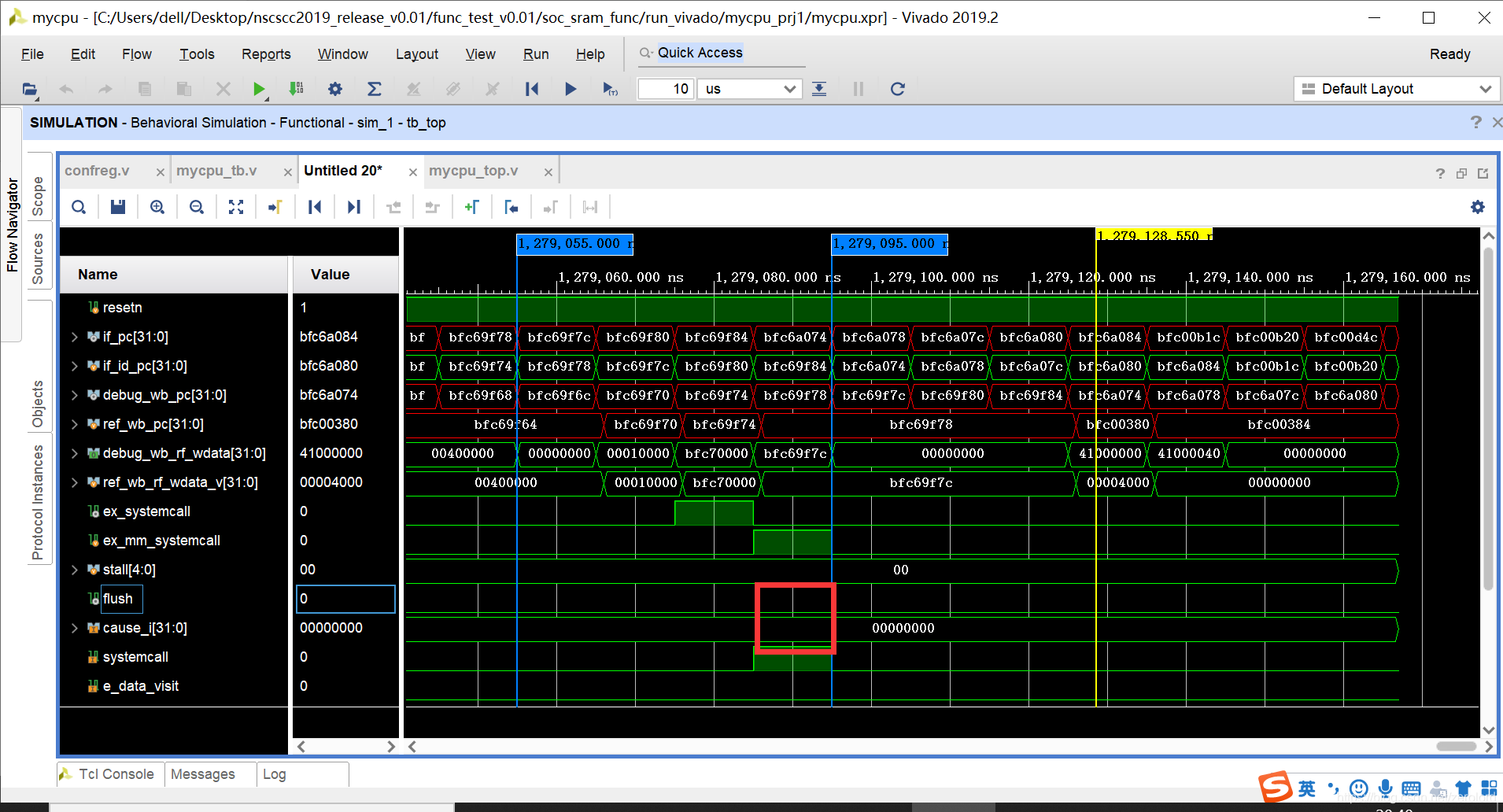Click the waveform Zoom Out icon
This screenshot has height=812, width=1503.
[x=197, y=207]
